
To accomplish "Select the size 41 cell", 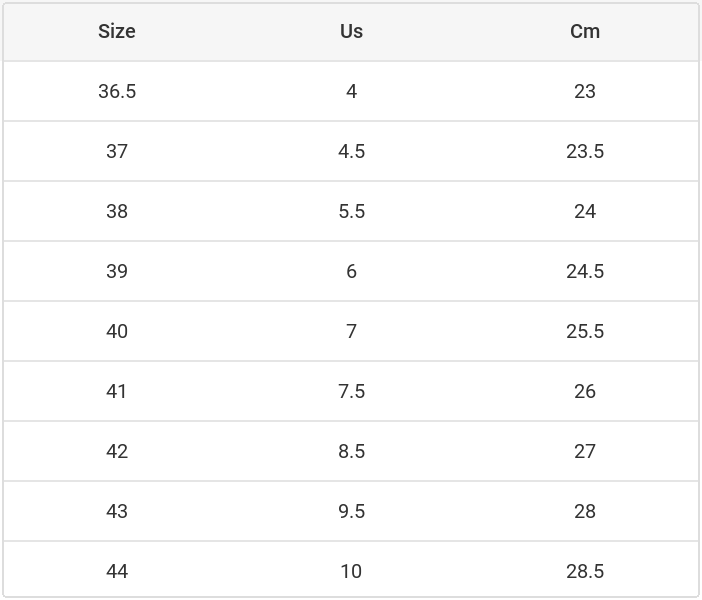I will click(117, 391).
